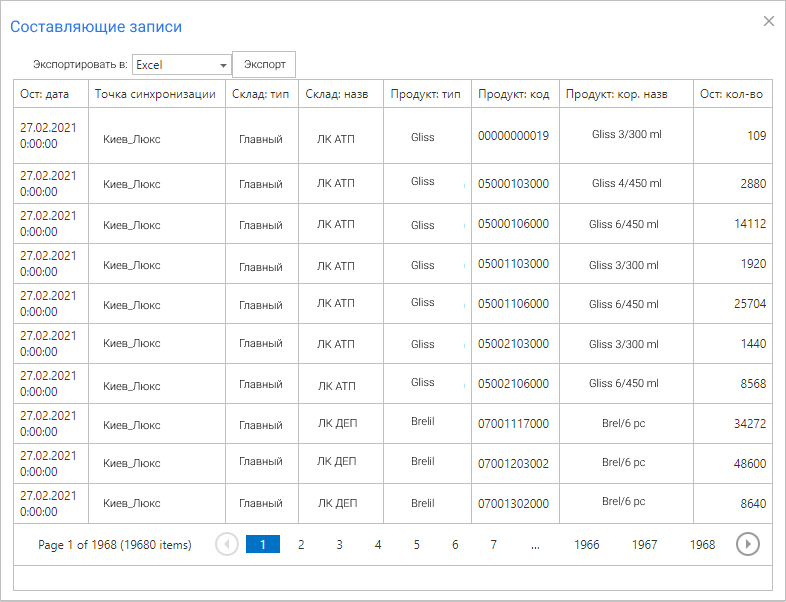Open page 7 of results
This screenshot has width=786, height=602.
494,544
